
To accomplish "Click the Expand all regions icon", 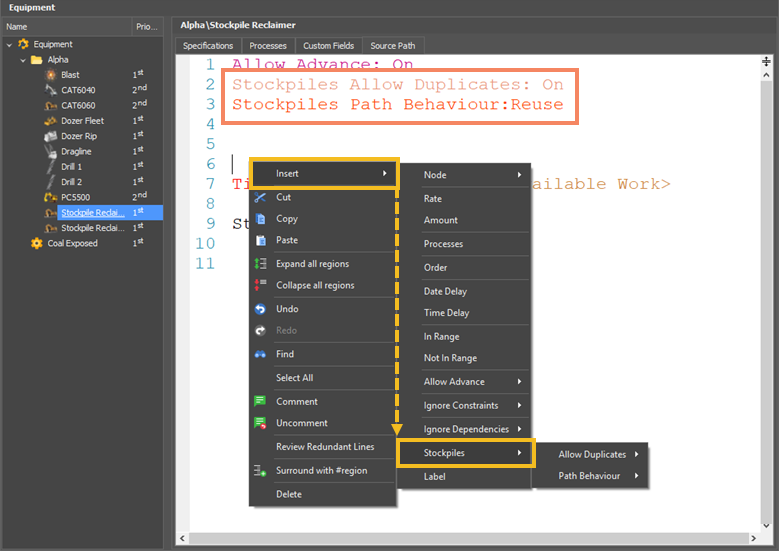I will tap(260, 264).
